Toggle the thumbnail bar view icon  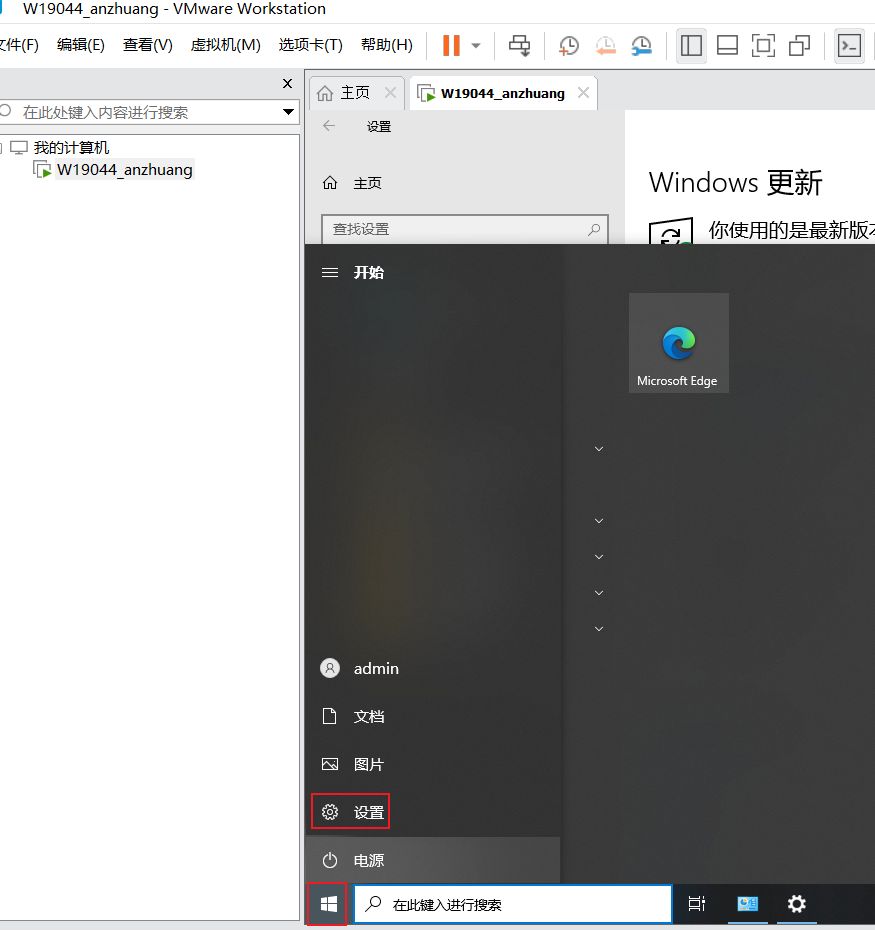tap(727, 45)
